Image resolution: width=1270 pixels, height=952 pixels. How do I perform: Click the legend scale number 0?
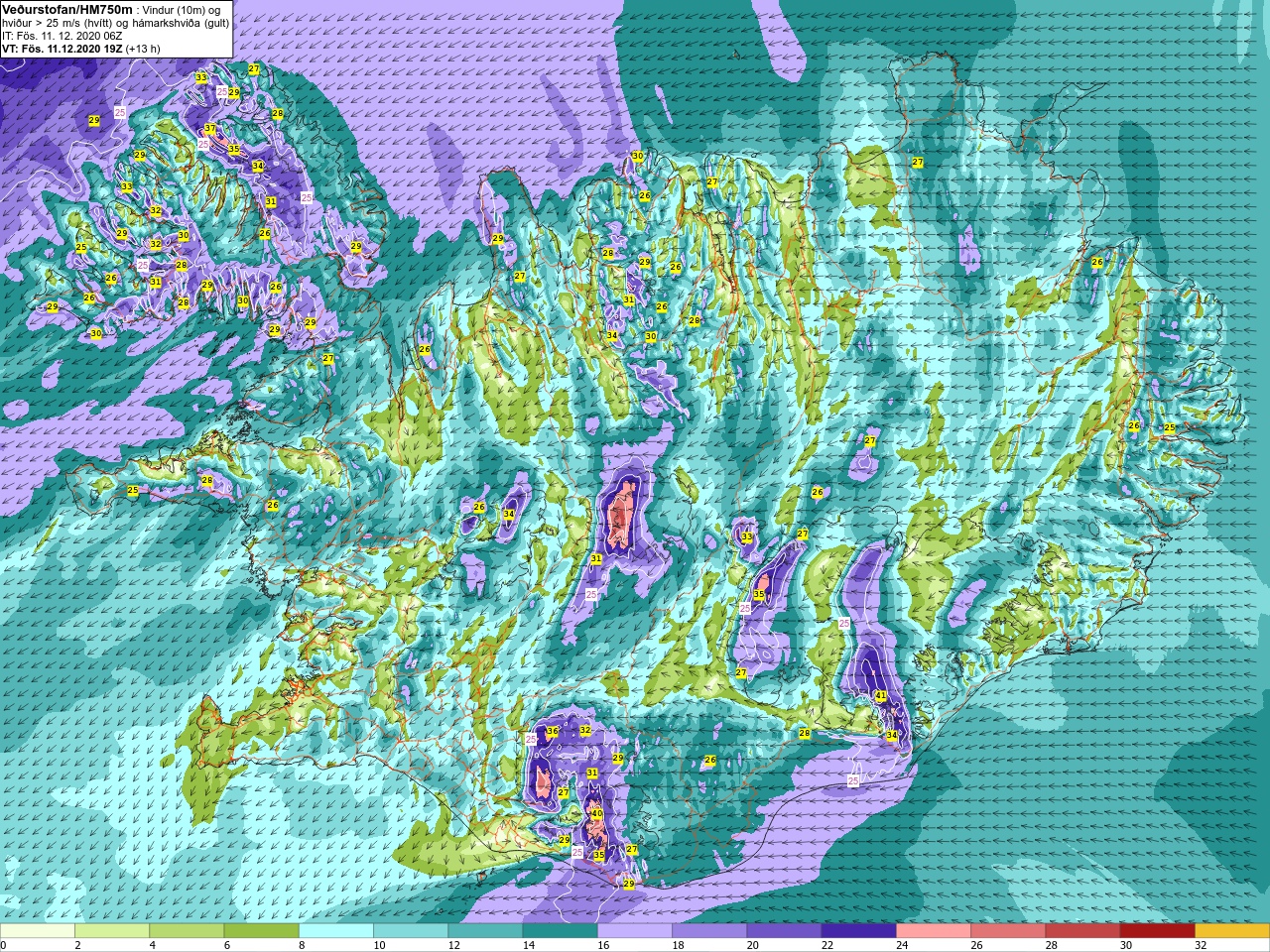click(x=4, y=946)
